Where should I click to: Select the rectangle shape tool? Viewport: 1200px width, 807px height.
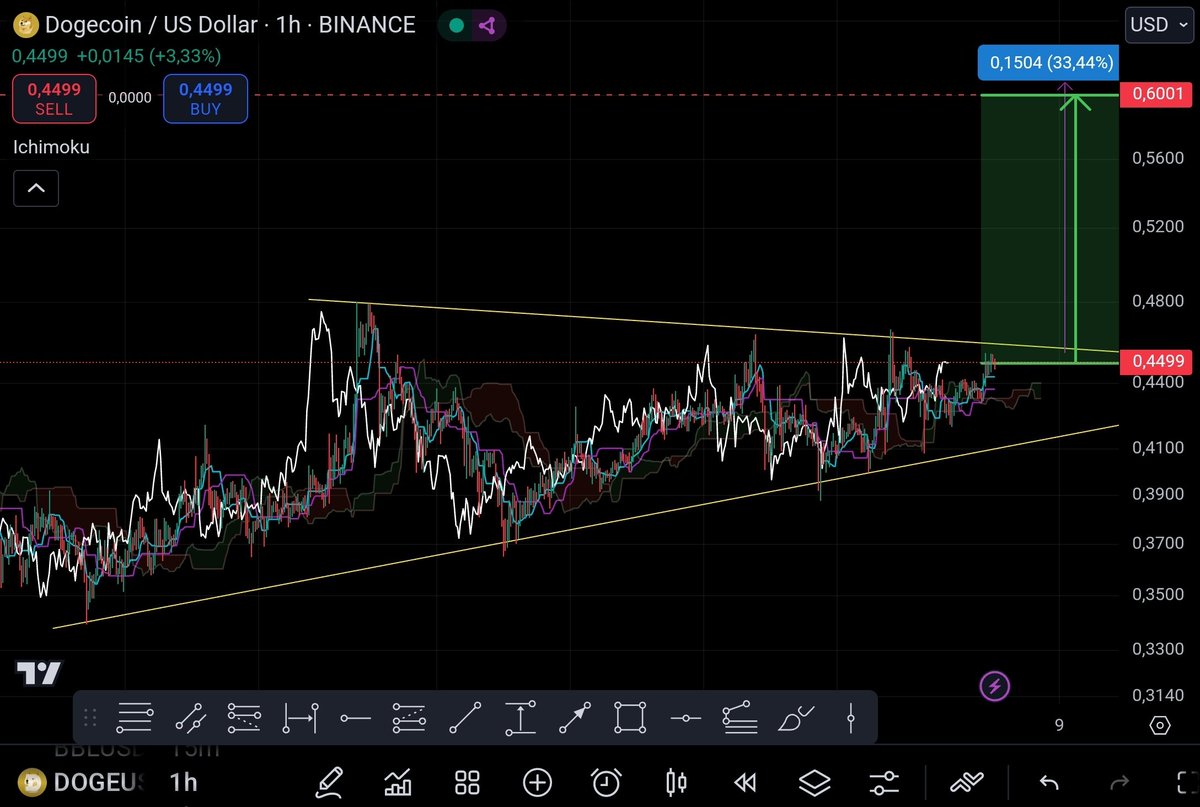pyautogui.click(x=629, y=717)
